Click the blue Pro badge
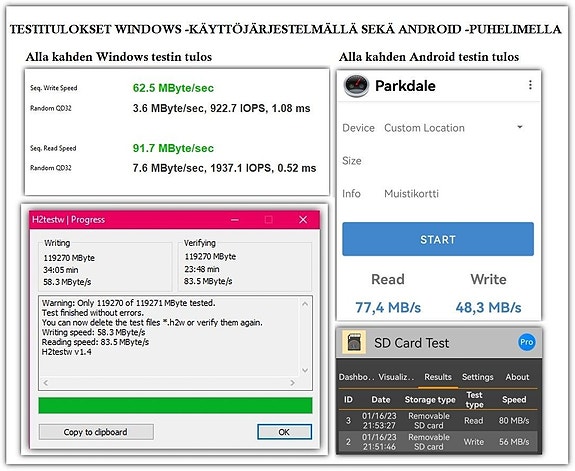This screenshot has height=471, width=575. pos(527,342)
